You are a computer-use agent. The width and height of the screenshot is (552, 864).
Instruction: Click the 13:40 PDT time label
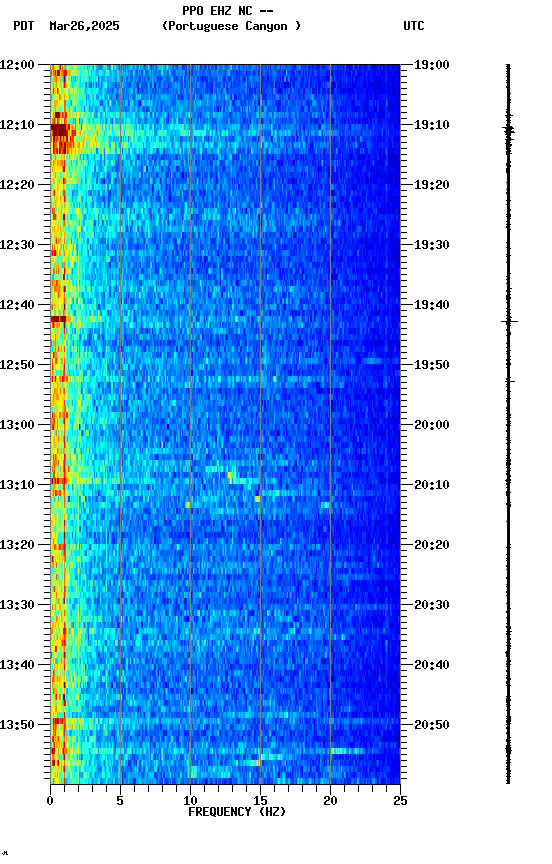click(17, 665)
